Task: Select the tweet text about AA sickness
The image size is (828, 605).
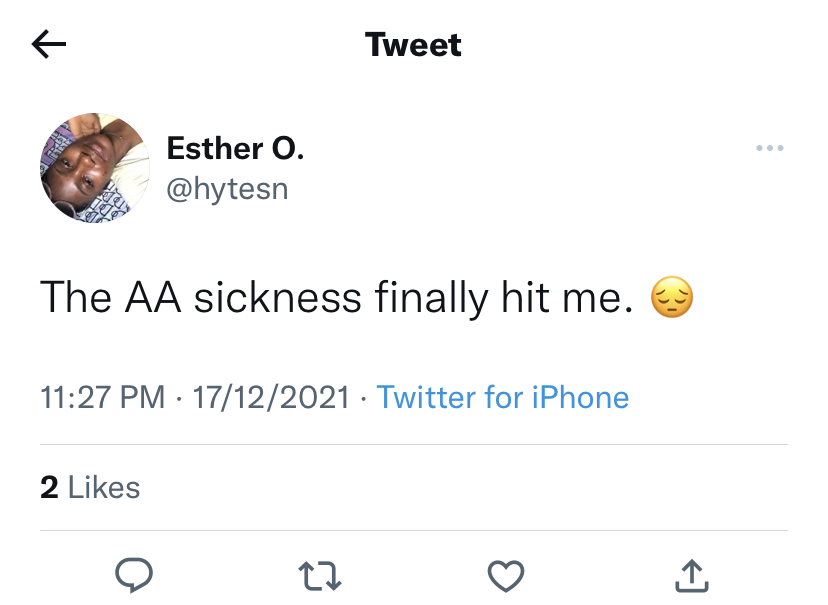Action: coord(336,298)
